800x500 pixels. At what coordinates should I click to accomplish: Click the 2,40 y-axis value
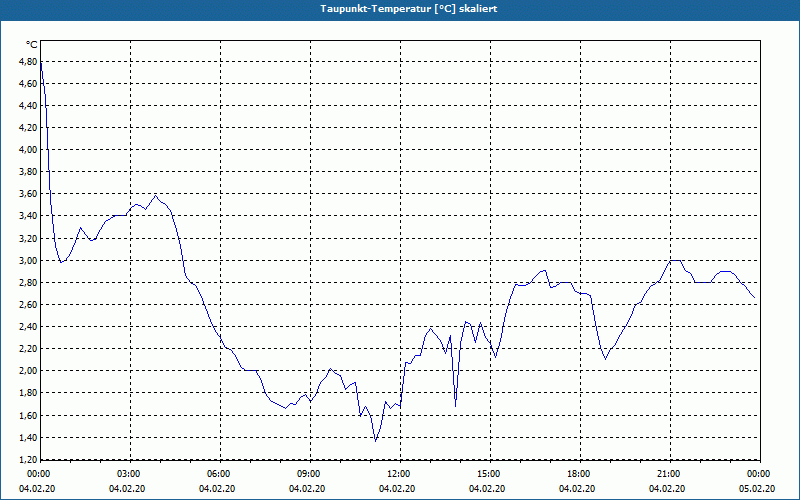point(28,327)
